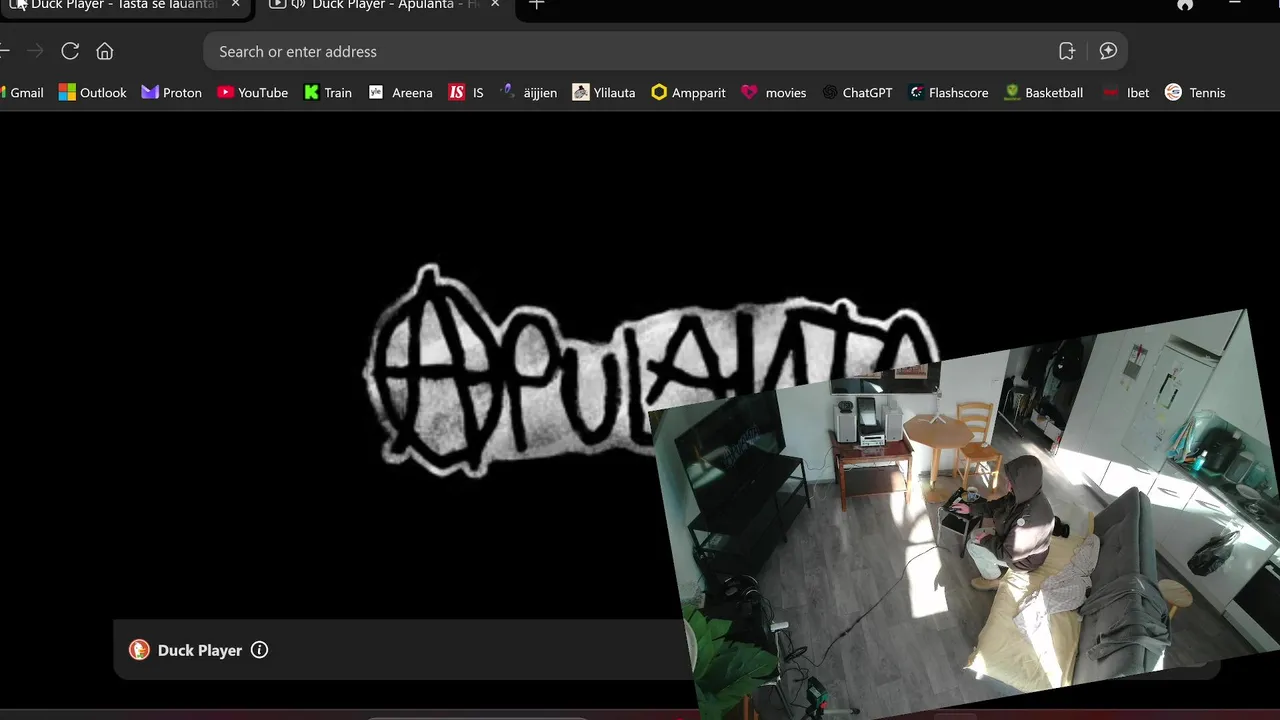The width and height of the screenshot is (1280, 720).
Task: Click the Duck Player logo in the bottom bar
Action: [139, 650]
